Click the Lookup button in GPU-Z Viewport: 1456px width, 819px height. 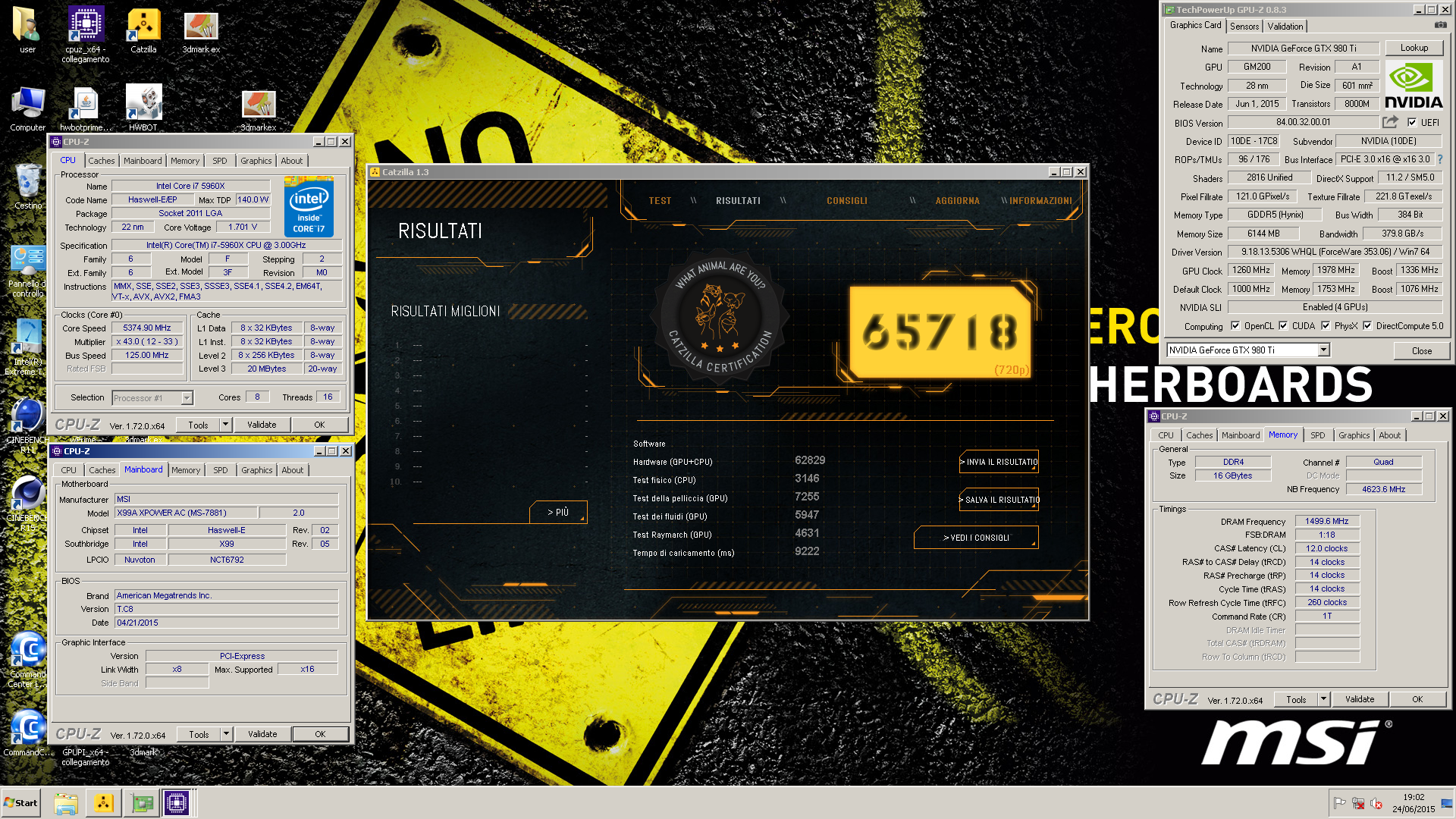point(1414,48)
